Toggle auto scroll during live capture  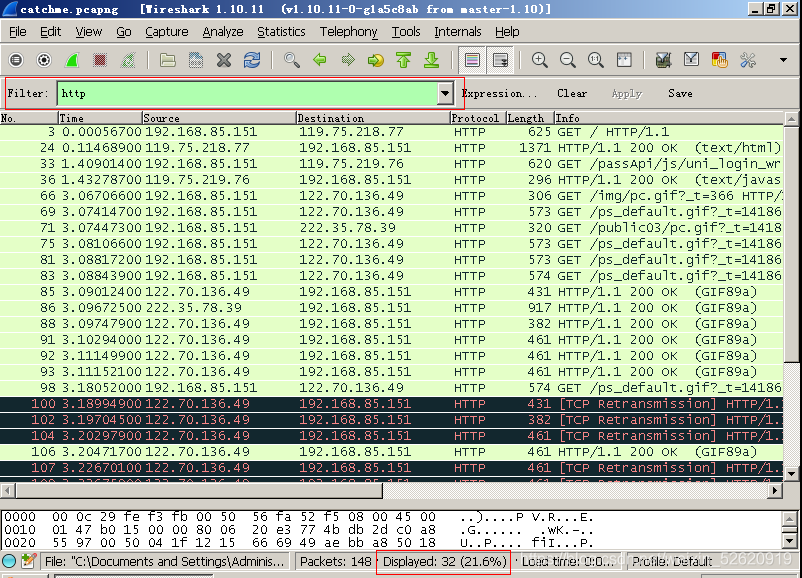(500, 60)
